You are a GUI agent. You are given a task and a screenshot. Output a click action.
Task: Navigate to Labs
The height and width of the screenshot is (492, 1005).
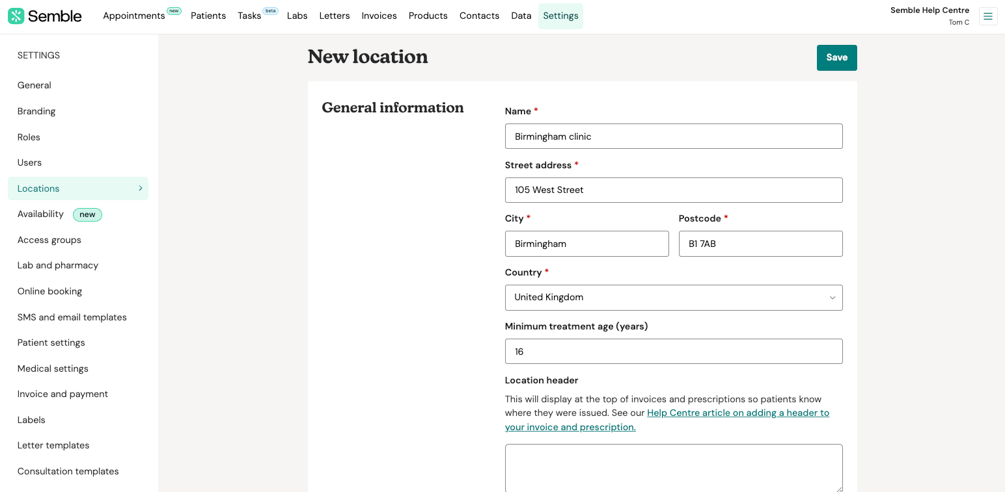pos(297,16)
